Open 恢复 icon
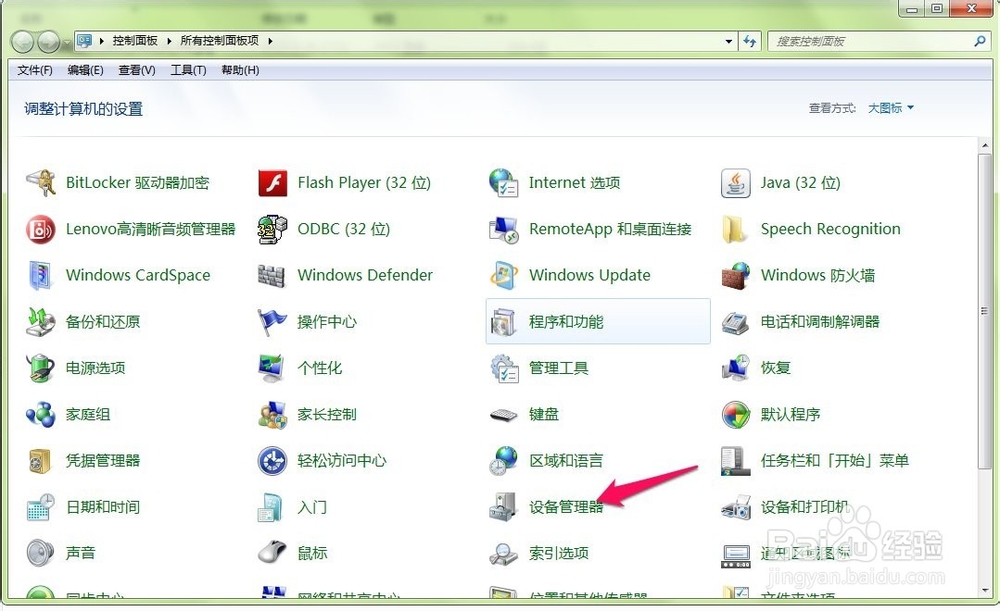 click(735, 368)
